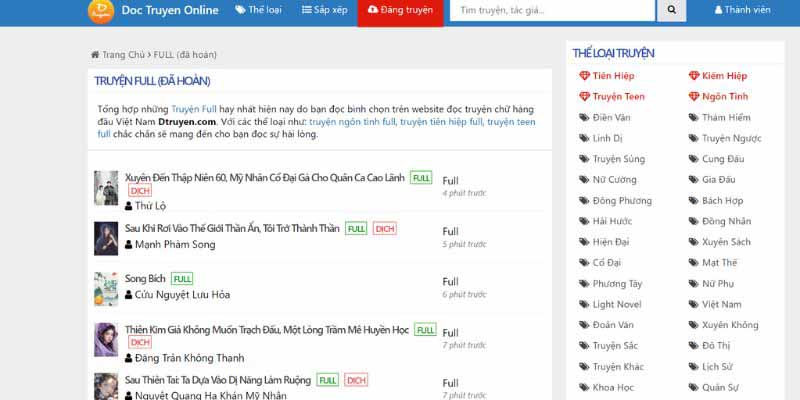Open the Gia Đấu genre
Viewport: 800px width, 400px height.
[x=718, y=180]
